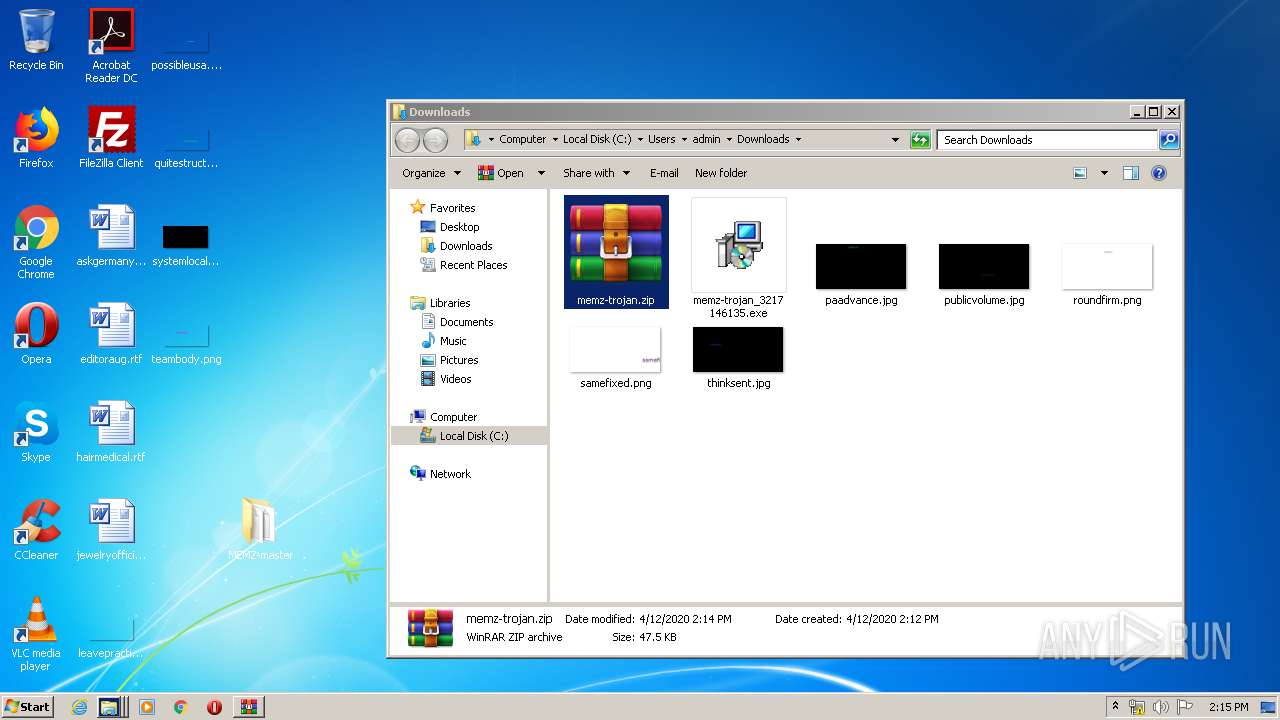This screenshot has width=1280, height=720.
Task: Refresh the Downloads folder view
Action: 920,140
